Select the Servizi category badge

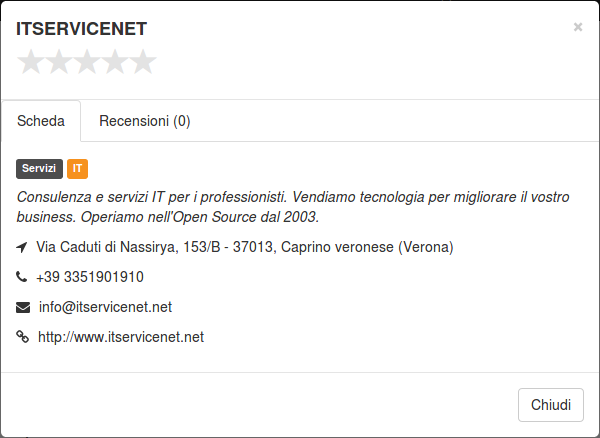click(x=39, y=169)
